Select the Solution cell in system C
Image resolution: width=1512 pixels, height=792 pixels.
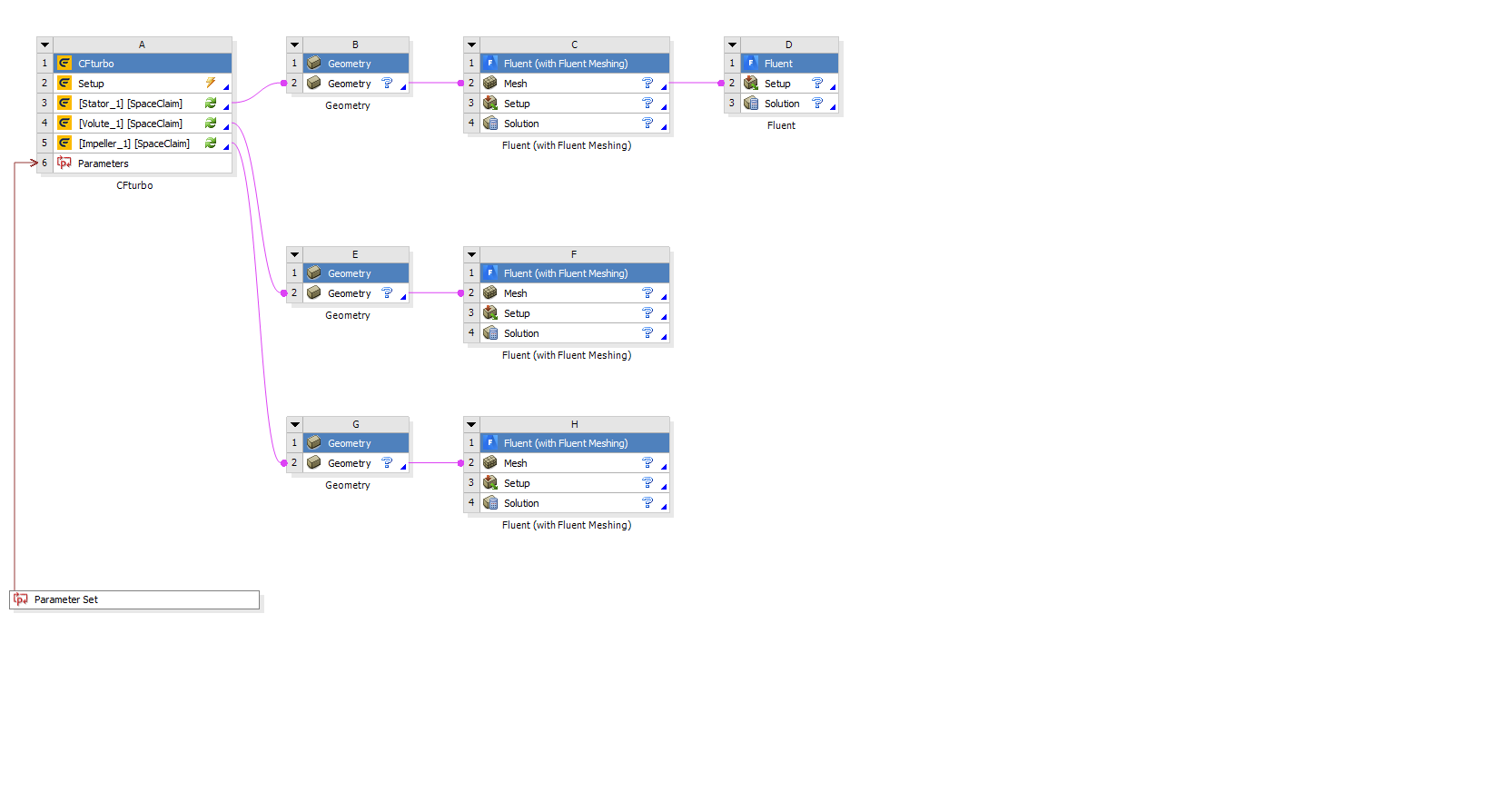pyautogui.click(x=521, y=124)
